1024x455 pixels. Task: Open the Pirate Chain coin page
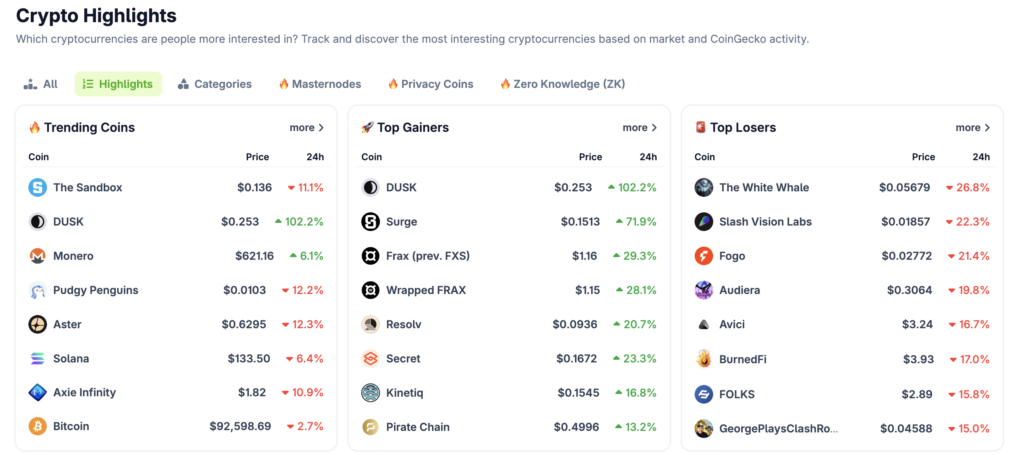coord(418,427)
